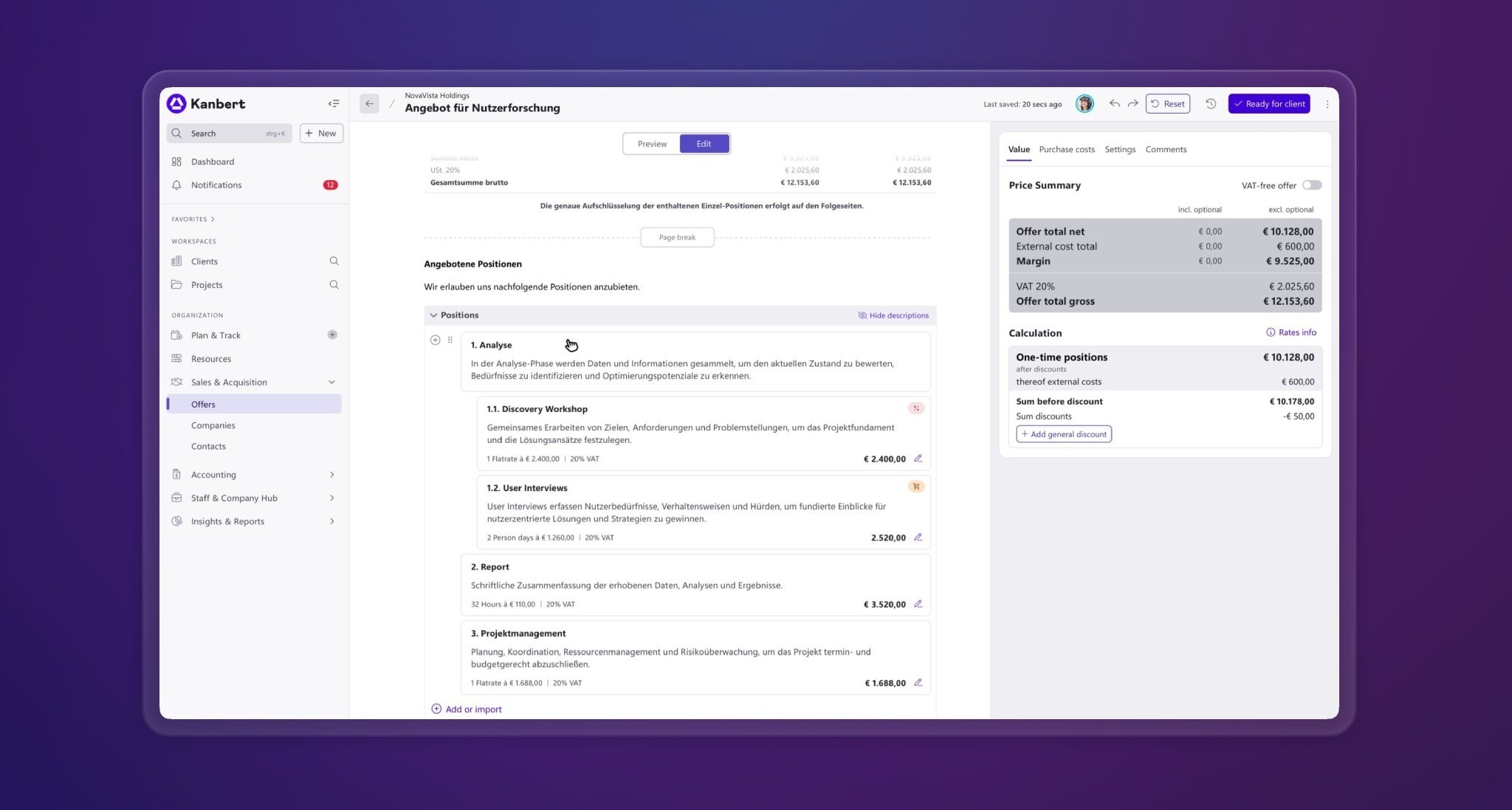Click edit pencil for Discovery Workshop
The image size is (1512, 810).
[918, 459]
